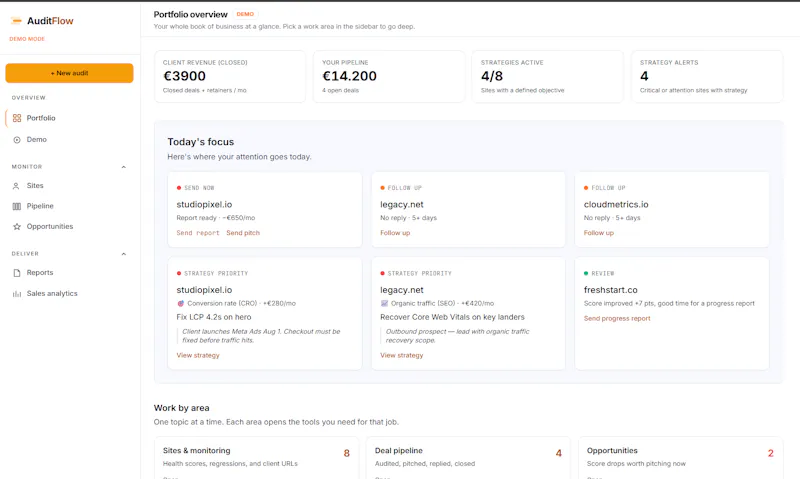This screenshot has height=479, width=800.
Task: Collapse the Deliver section chevron
Action: coord(123,254)
